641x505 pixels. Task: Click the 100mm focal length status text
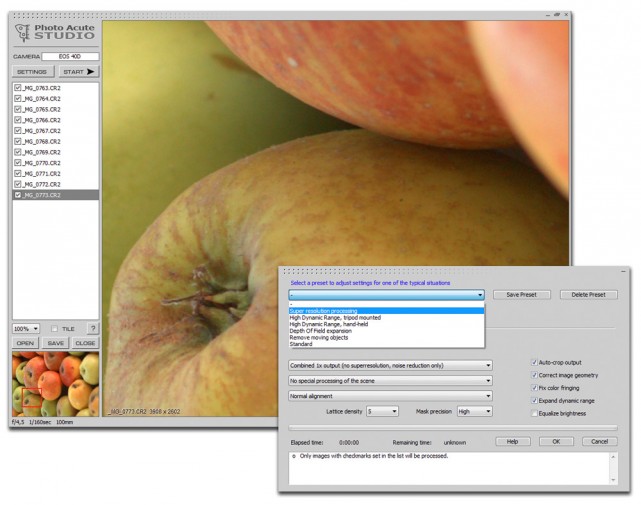pyautogui.click(x=64, y=422)
